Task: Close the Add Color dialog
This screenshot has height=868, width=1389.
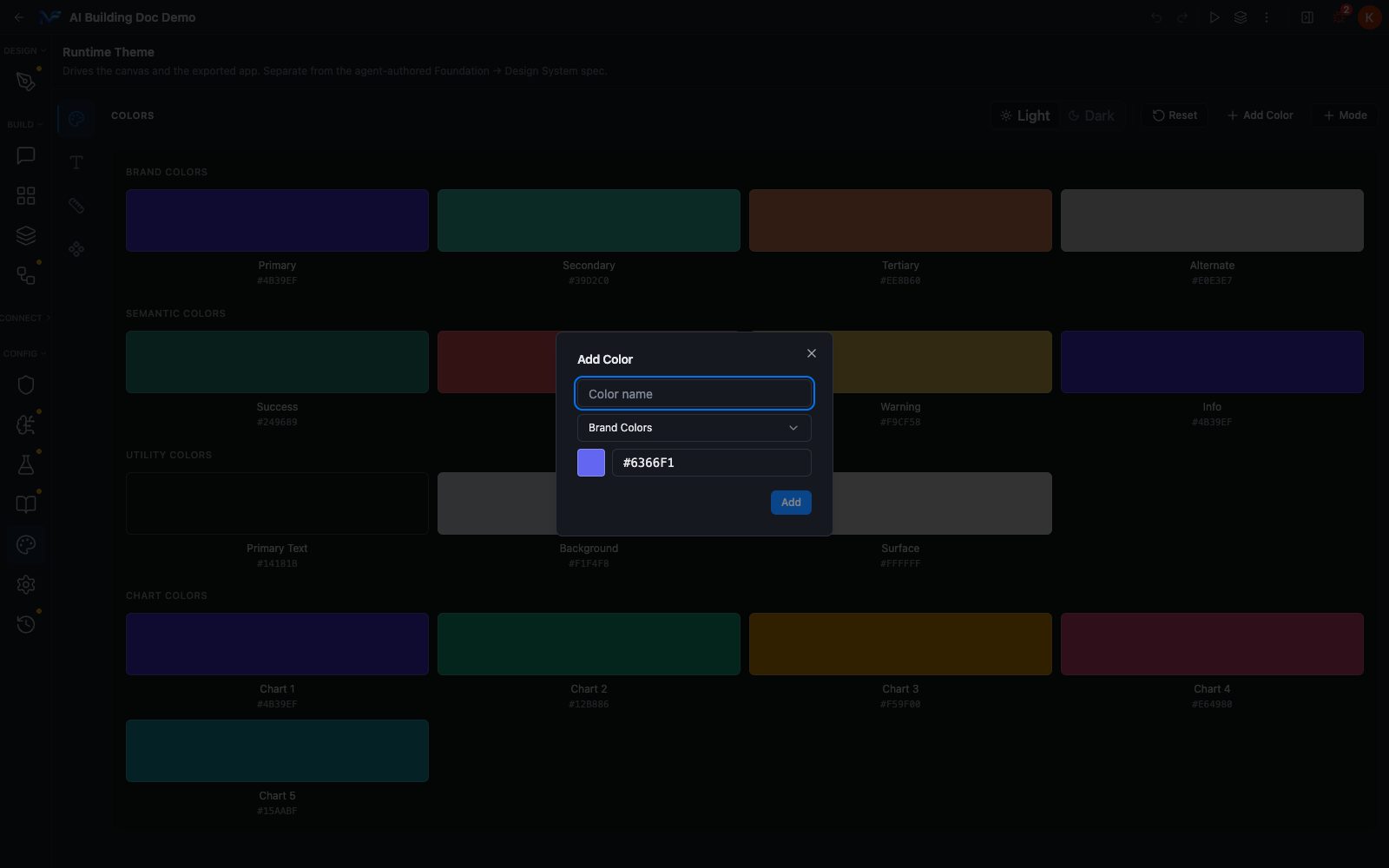Action: (x=812, y=353)
